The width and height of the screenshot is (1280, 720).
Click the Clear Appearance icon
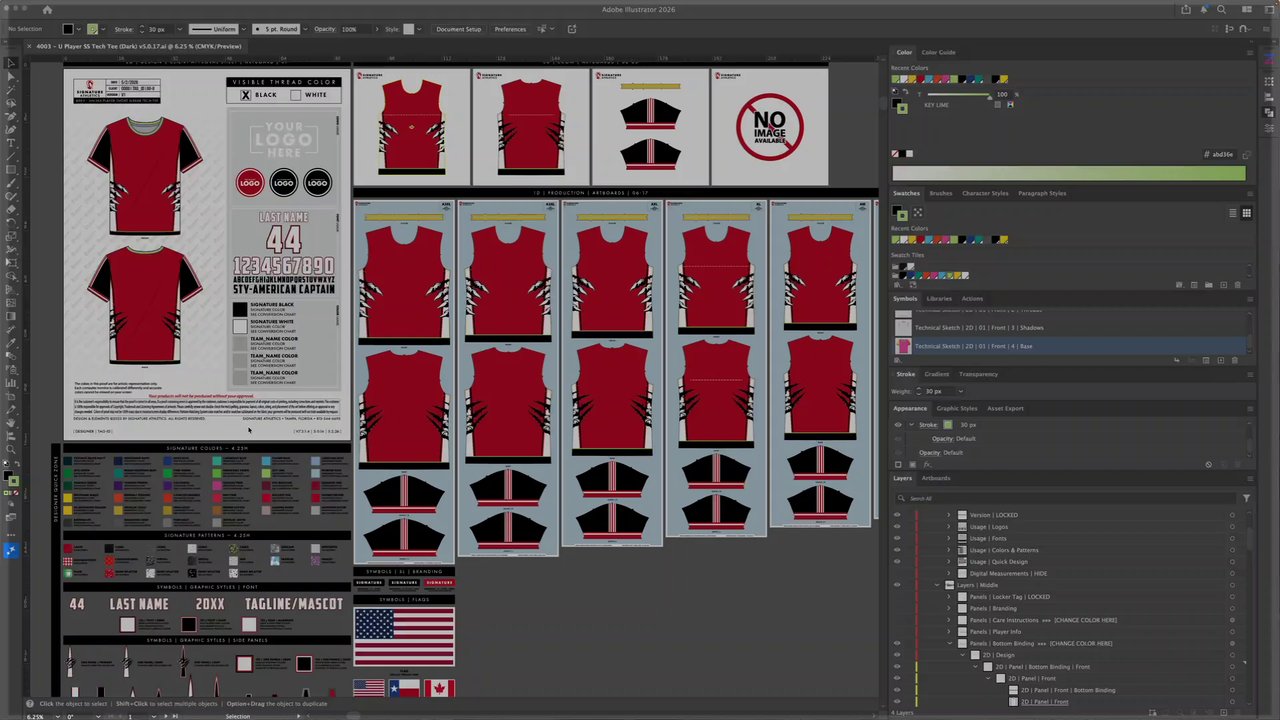pyautogui.click(x=1208, y=465)
